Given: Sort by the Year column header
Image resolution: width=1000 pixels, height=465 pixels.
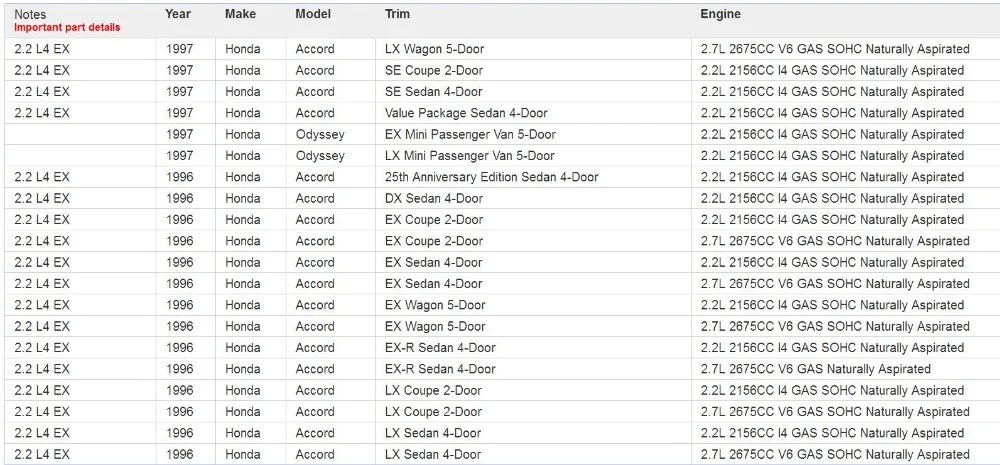Looking at the screenshot, I should (178, 14).
